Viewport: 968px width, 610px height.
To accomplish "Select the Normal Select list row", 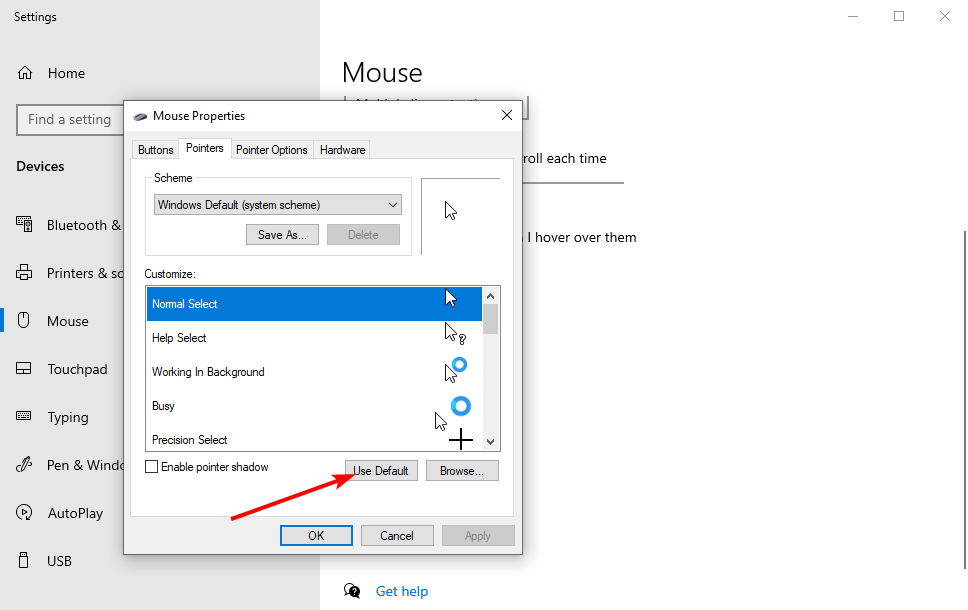I will (314, 304).
